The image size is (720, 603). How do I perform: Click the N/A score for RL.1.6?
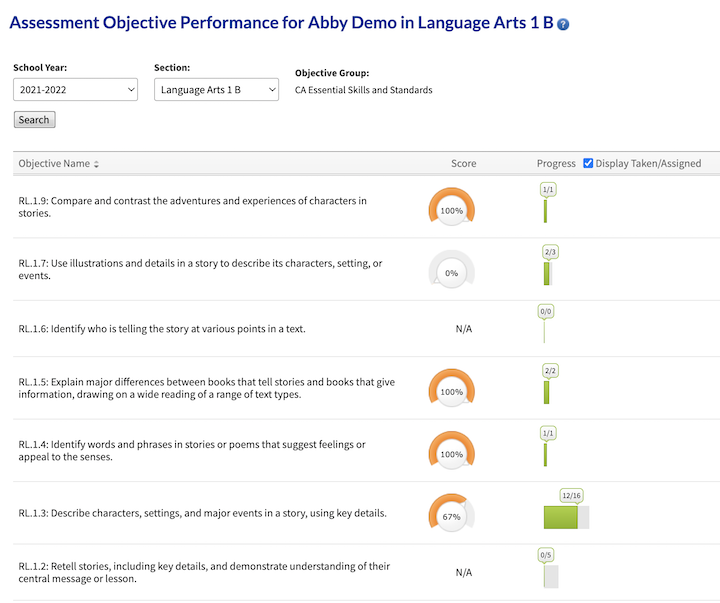coord(463,328)
